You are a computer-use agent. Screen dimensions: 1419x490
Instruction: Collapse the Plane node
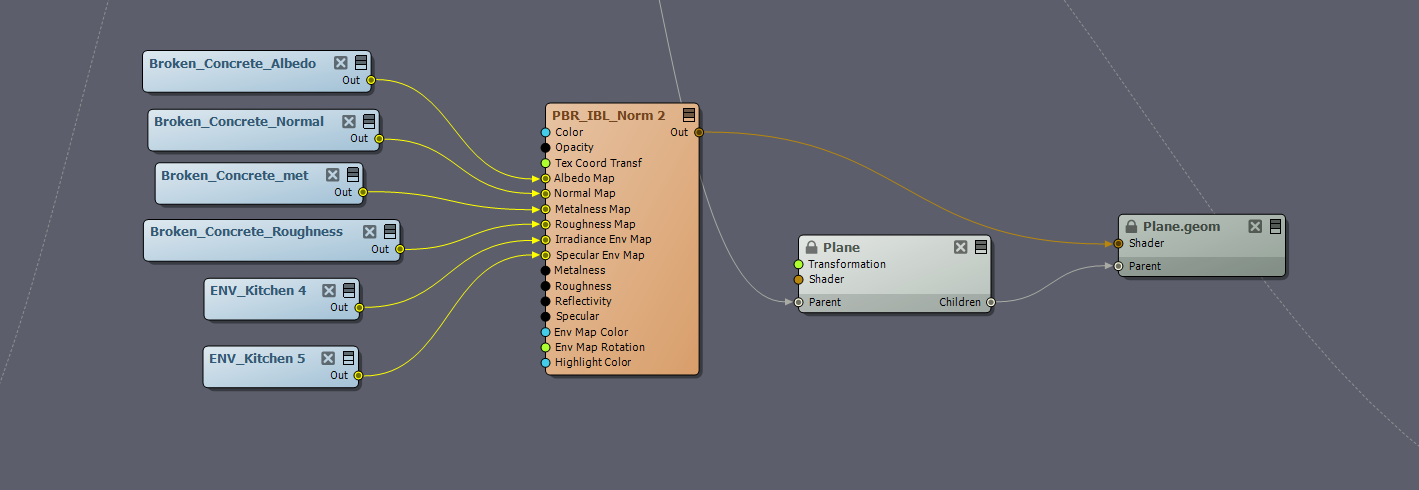coord(981,247)
